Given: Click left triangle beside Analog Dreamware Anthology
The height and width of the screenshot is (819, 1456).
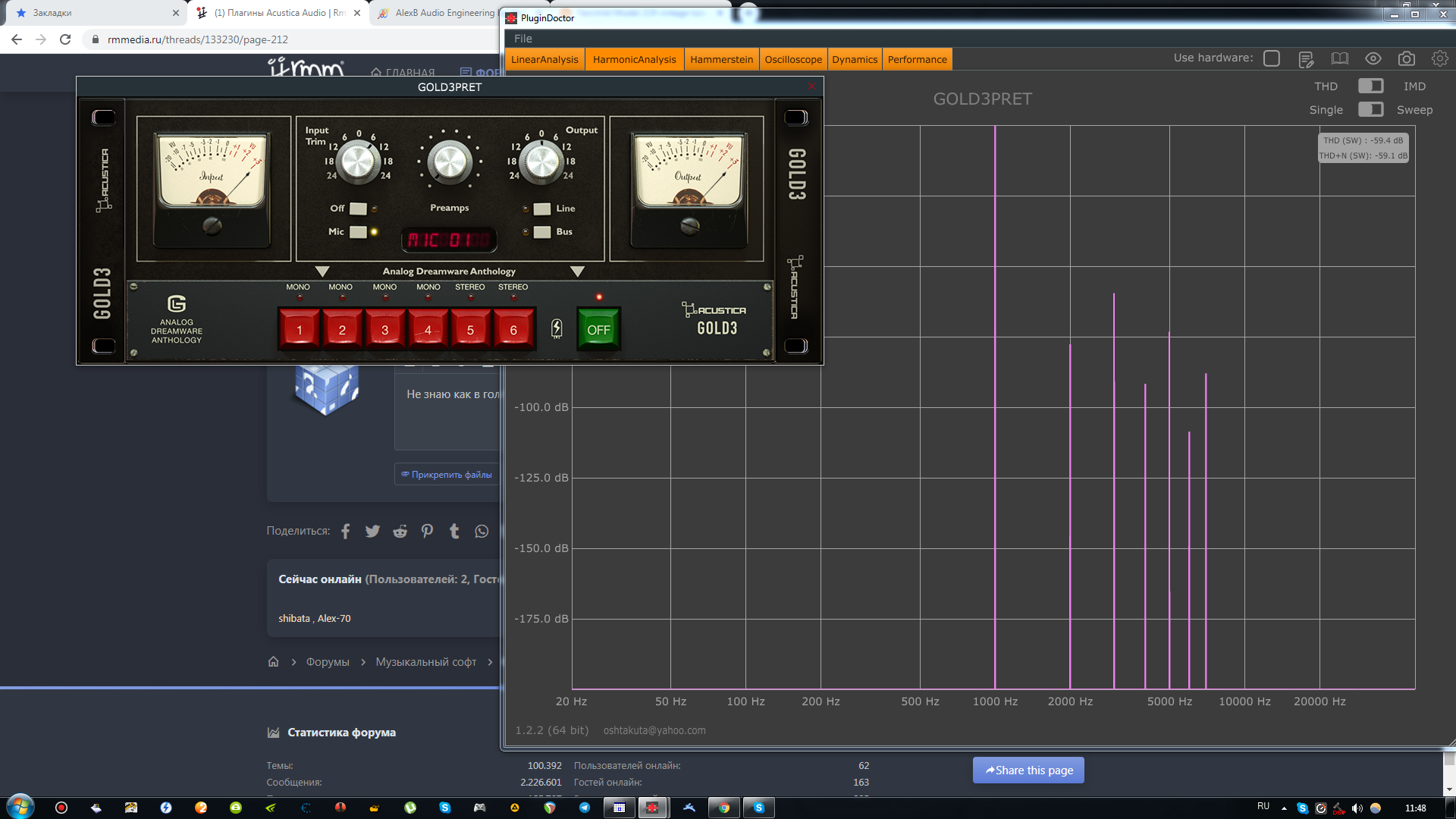Looking at the screenshot, I should point(322,271).
